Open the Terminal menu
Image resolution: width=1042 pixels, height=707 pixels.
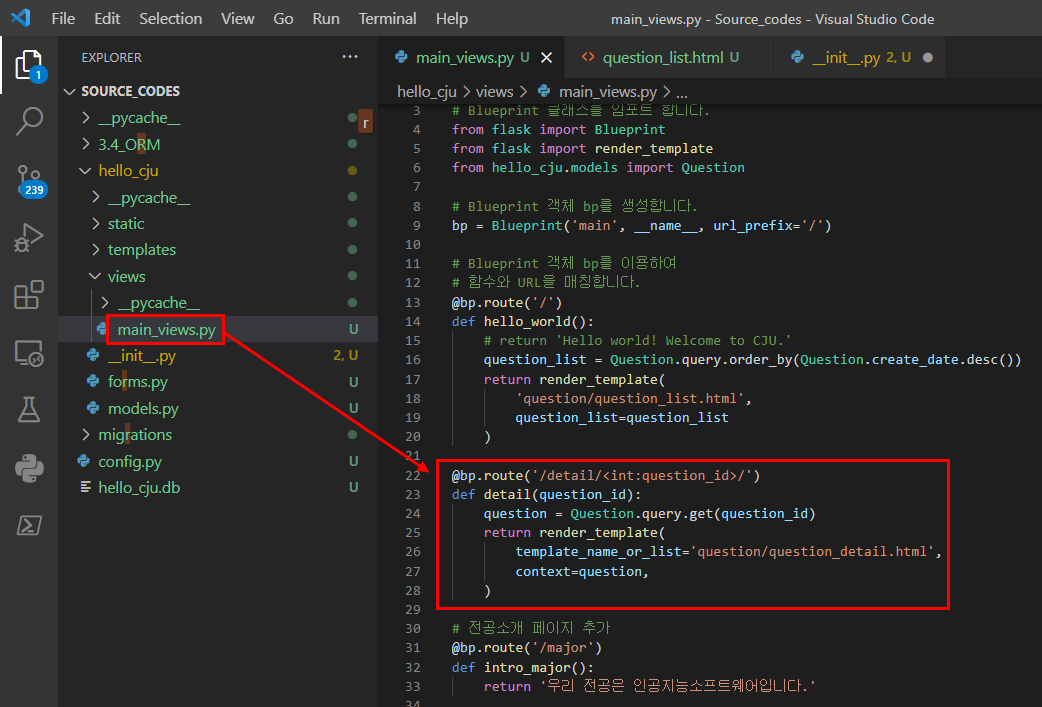pos(387,19)
